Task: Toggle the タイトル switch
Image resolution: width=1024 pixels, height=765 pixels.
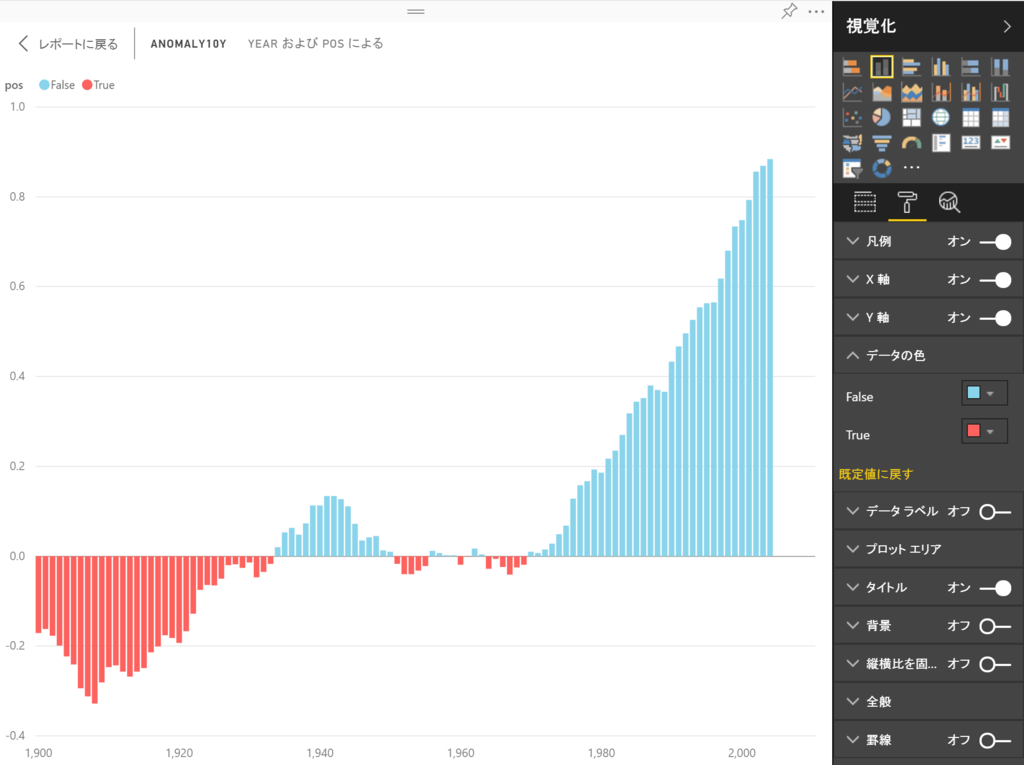Action: (x=996, y=588)
